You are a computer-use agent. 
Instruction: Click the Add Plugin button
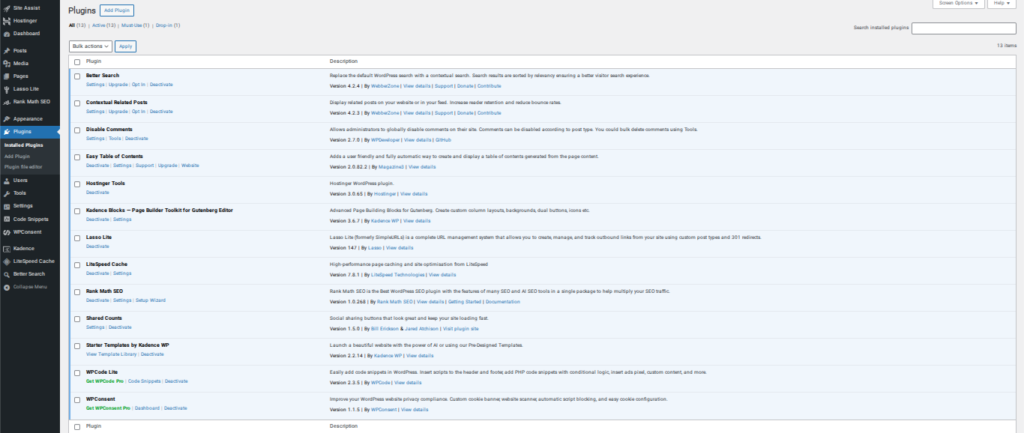117,10
